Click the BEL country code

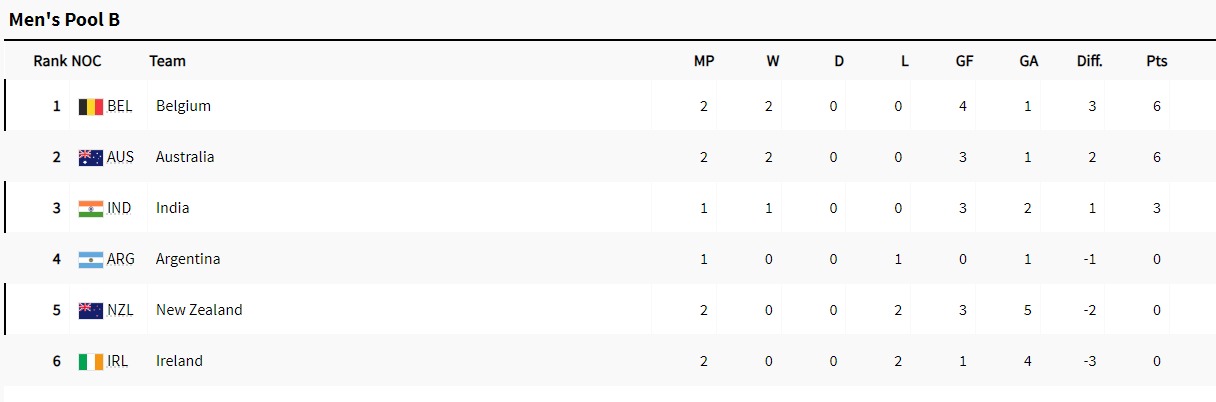(x=119, y=106)
